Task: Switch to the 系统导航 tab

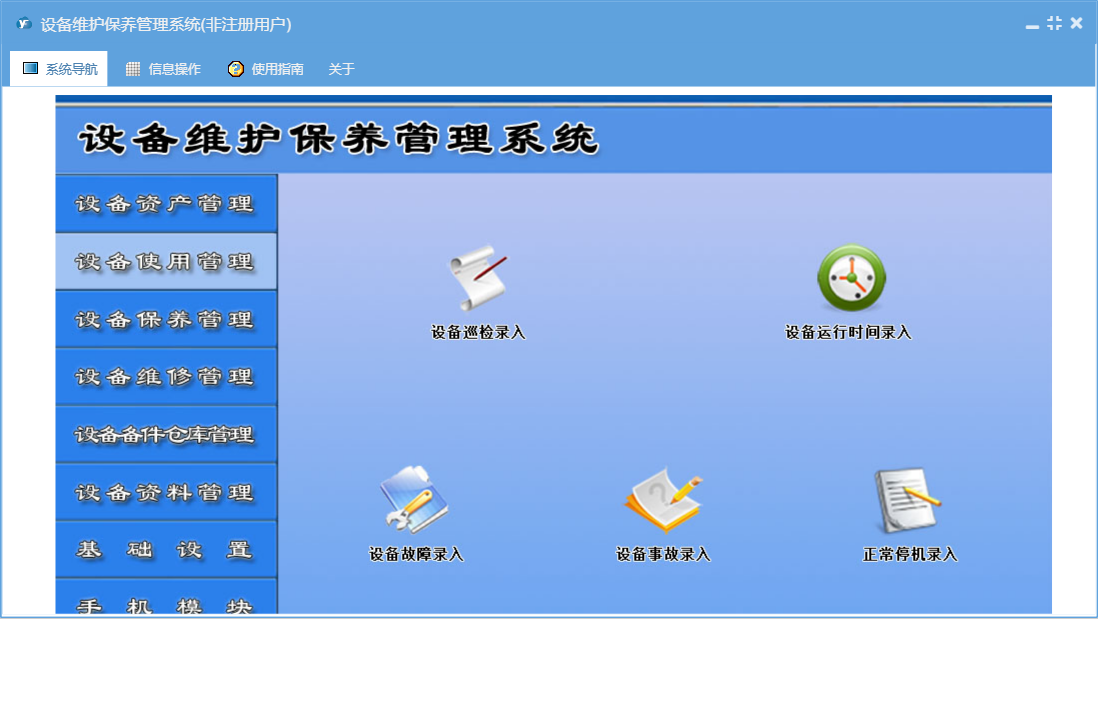Action: (60, 69)
